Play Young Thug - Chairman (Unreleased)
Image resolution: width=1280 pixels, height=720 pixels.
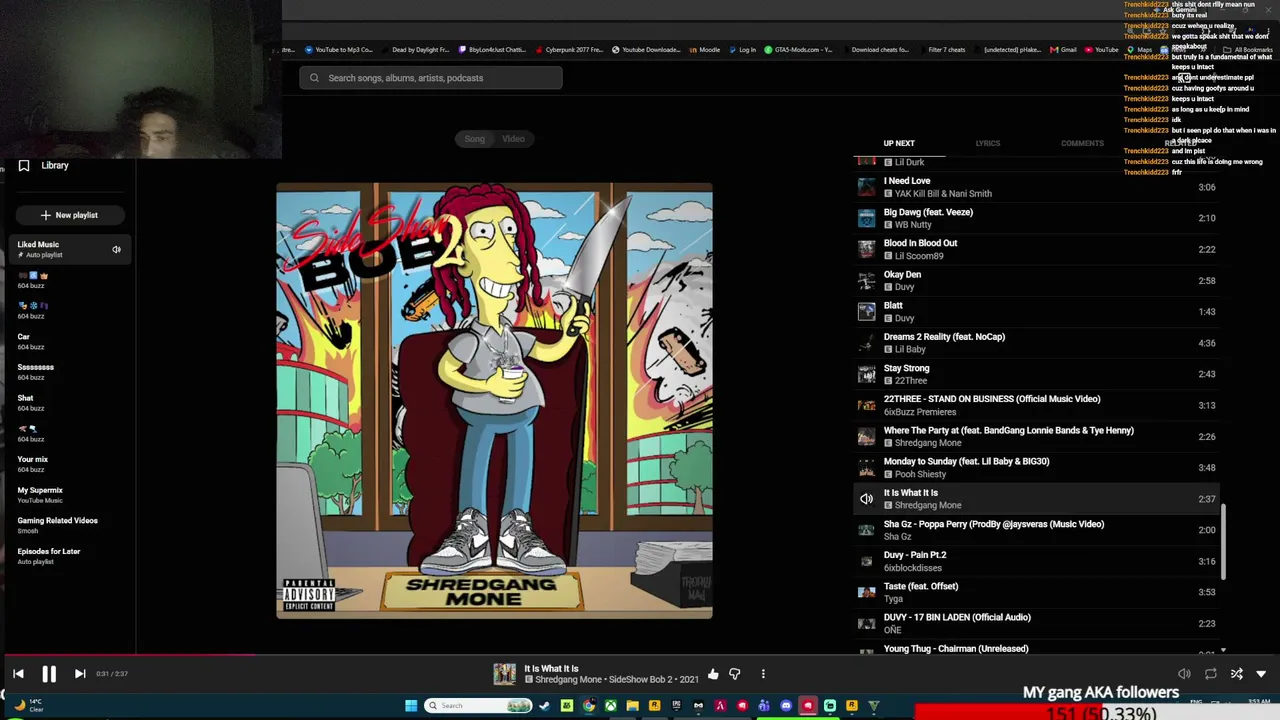1038,649
